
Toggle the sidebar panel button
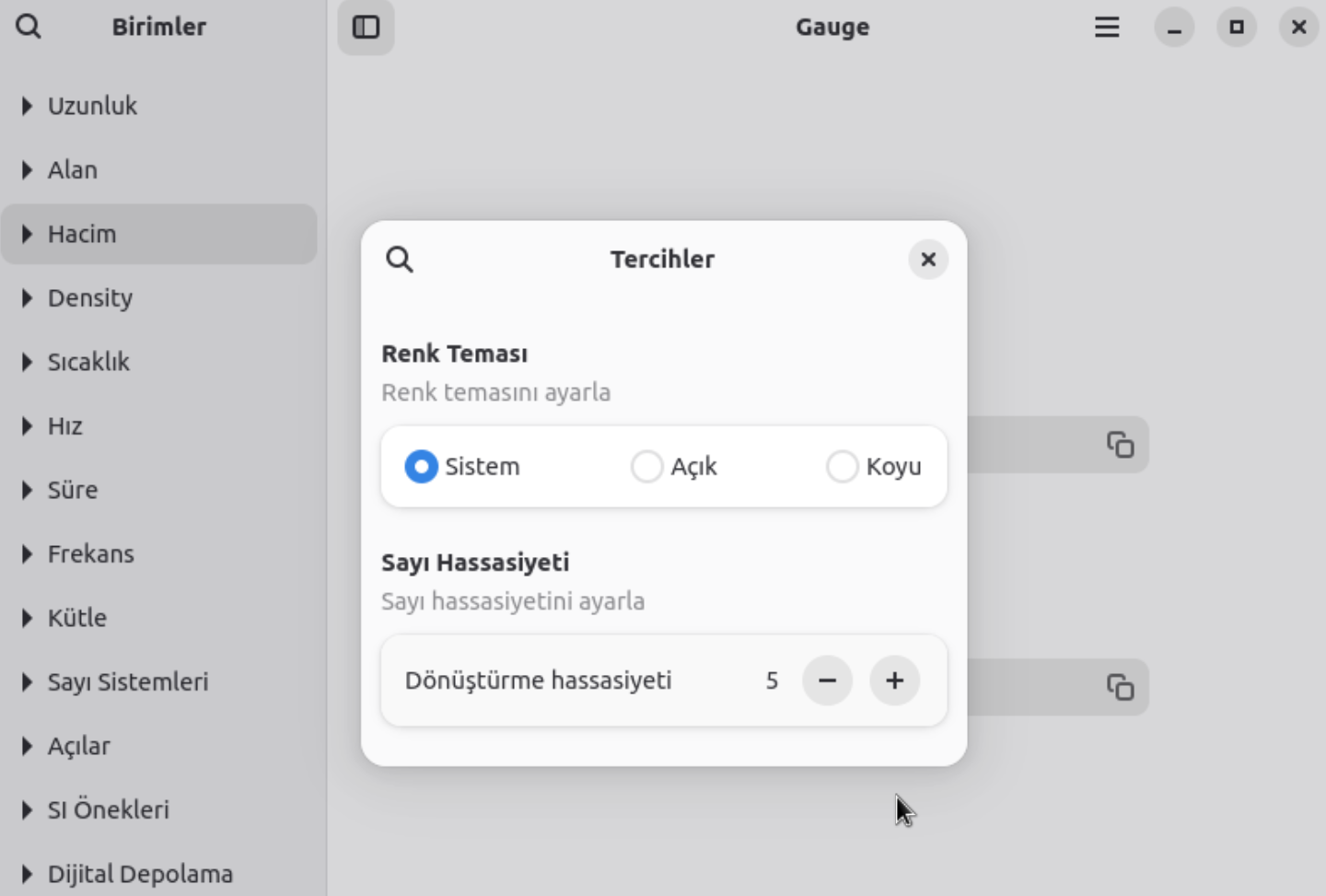click(x=366, y=28)
